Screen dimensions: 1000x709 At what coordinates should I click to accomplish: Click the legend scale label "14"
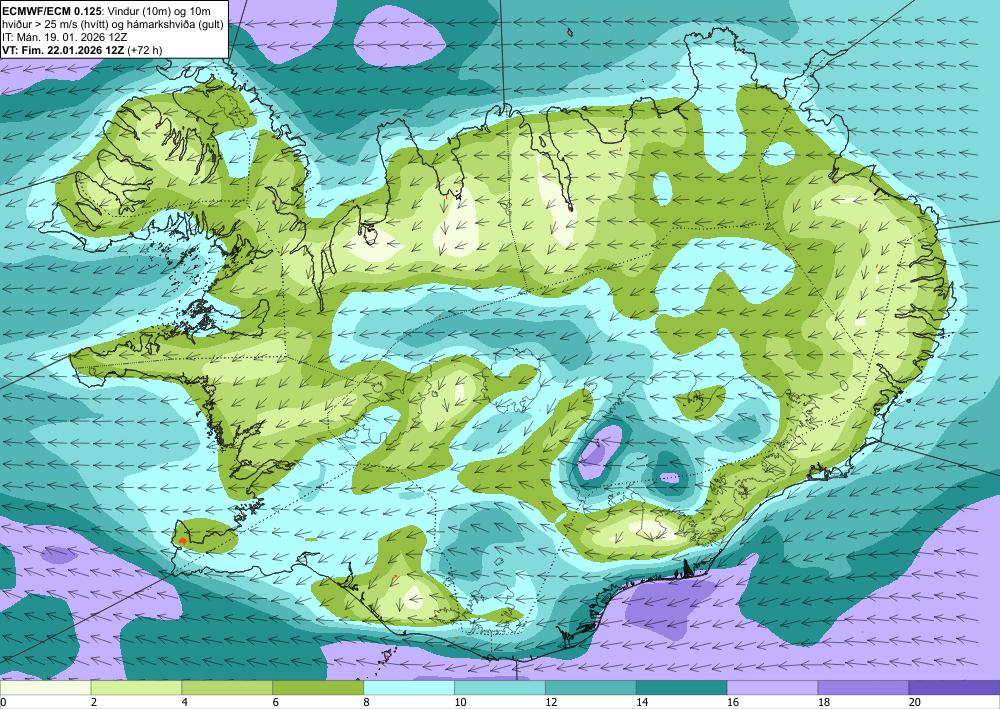[642, 702]
